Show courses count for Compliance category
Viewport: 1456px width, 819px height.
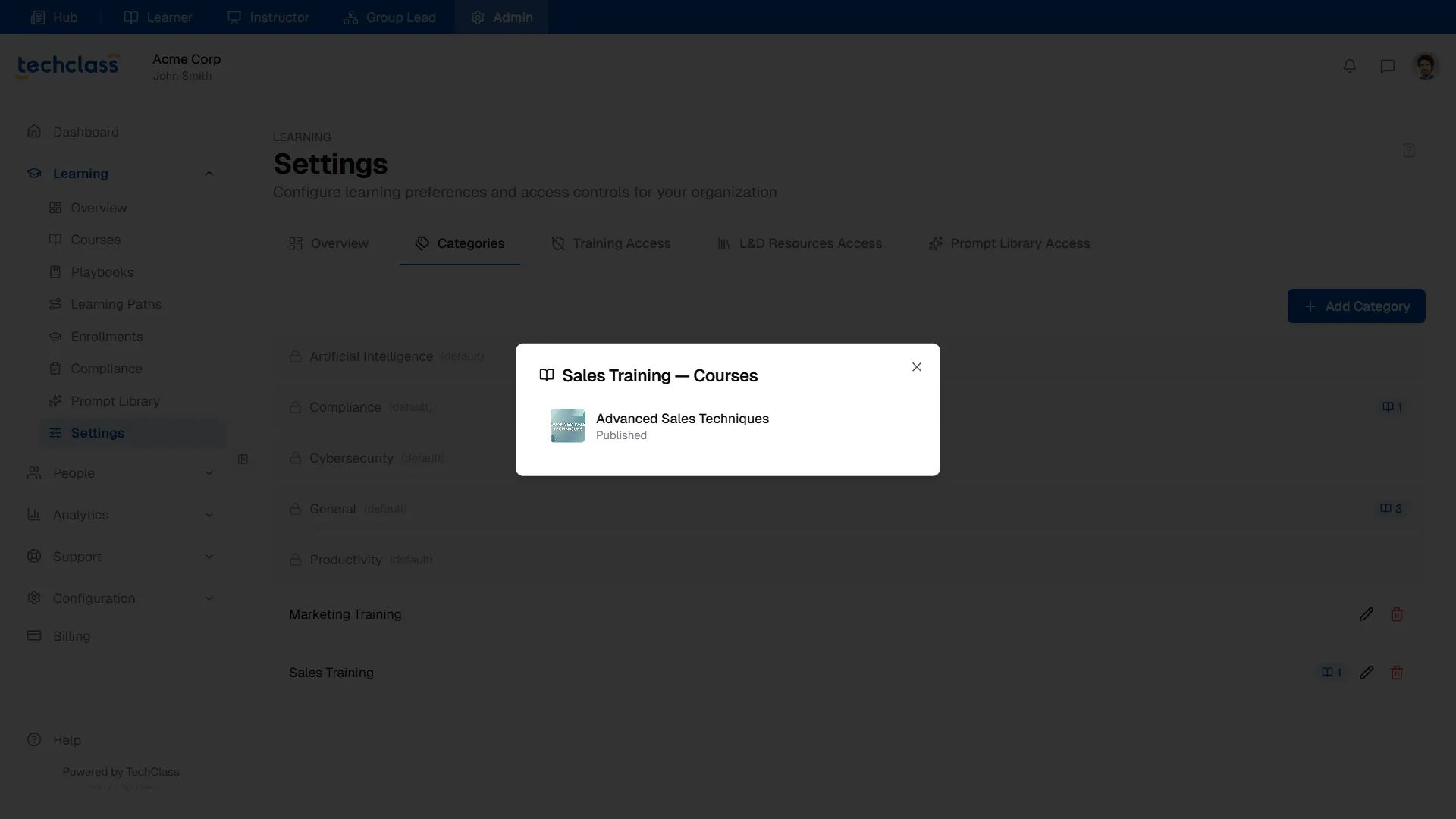pos(1392,407)
